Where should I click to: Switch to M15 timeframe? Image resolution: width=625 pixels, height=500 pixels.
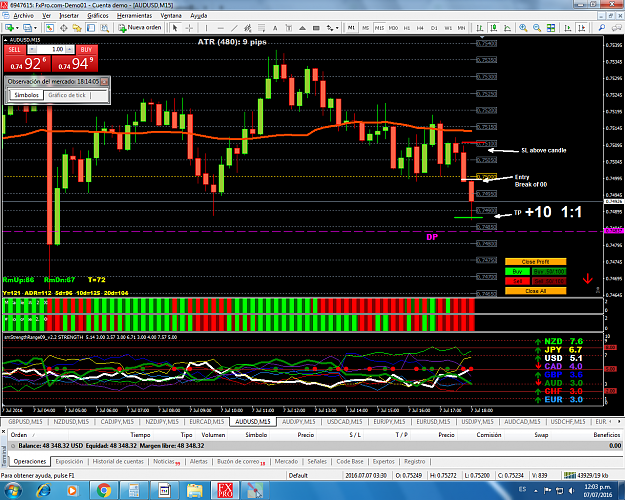pyautogui.click(x=379, y=28)
